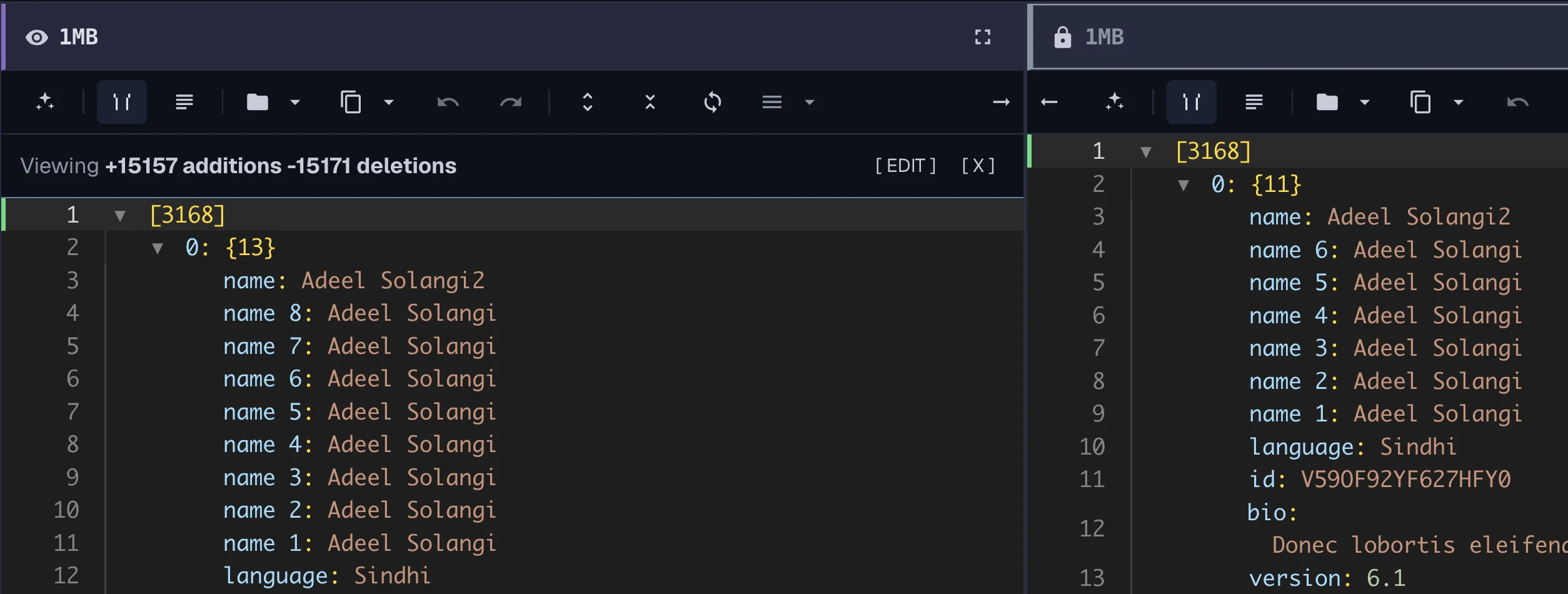1568x594 pixels.
Task: Click the lock icon beside right 1MB
Action: (x=1062, y=38)
